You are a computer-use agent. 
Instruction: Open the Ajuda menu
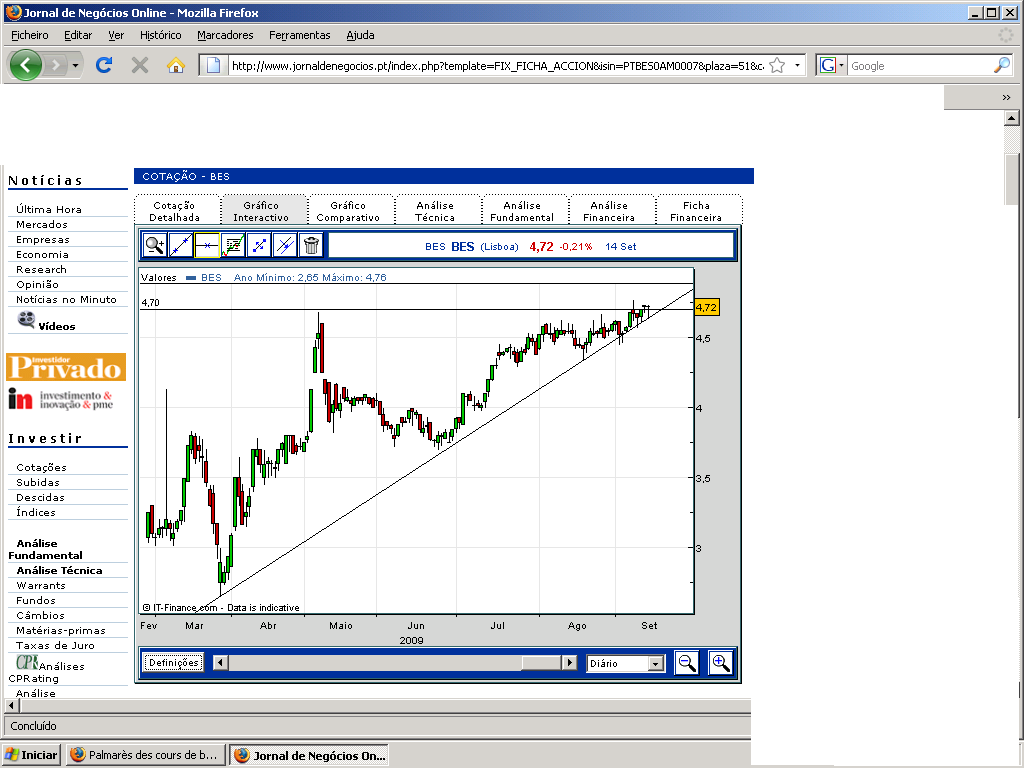point(360,35)
